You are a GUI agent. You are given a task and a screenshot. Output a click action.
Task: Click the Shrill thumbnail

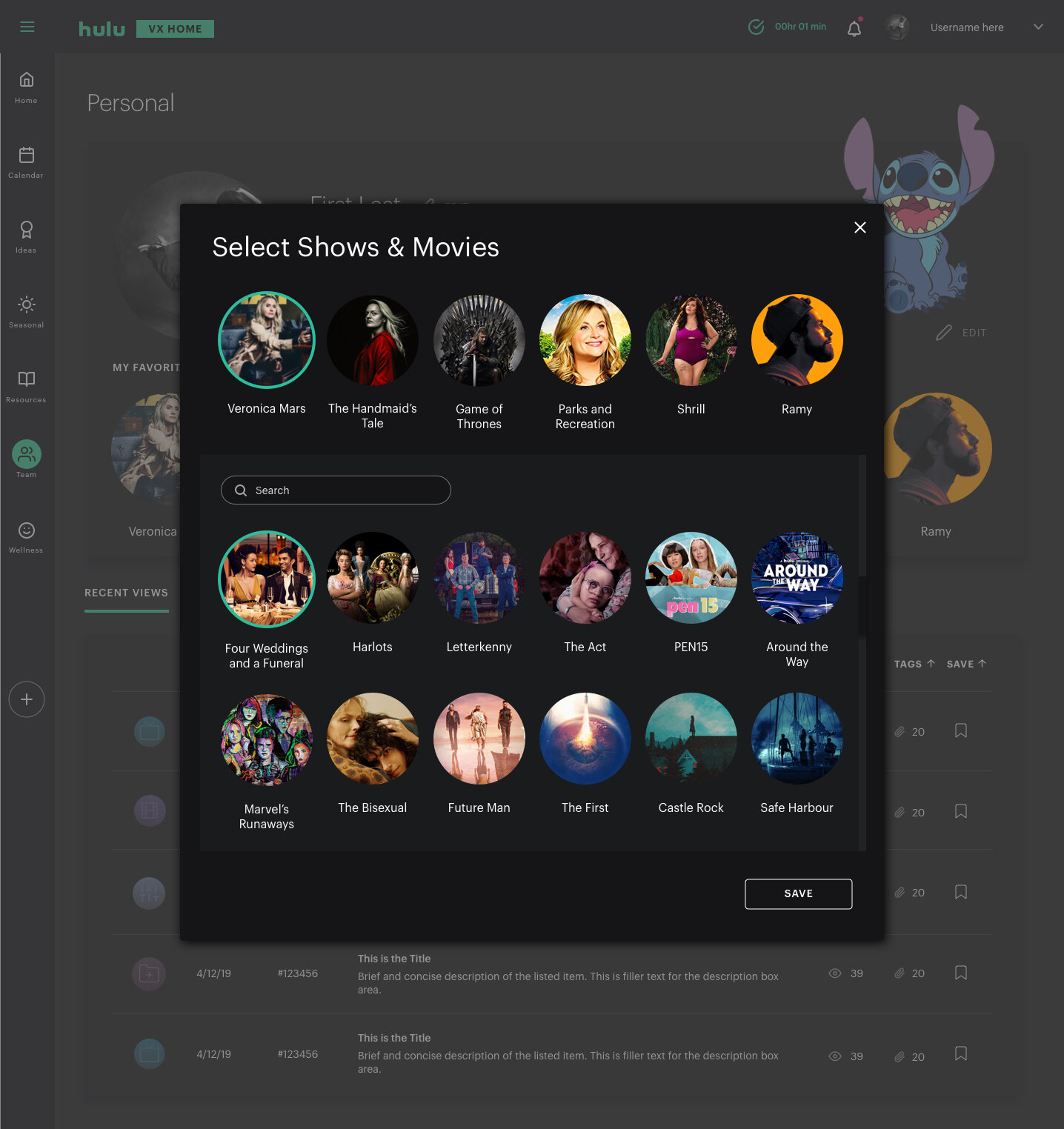[691, 340]
